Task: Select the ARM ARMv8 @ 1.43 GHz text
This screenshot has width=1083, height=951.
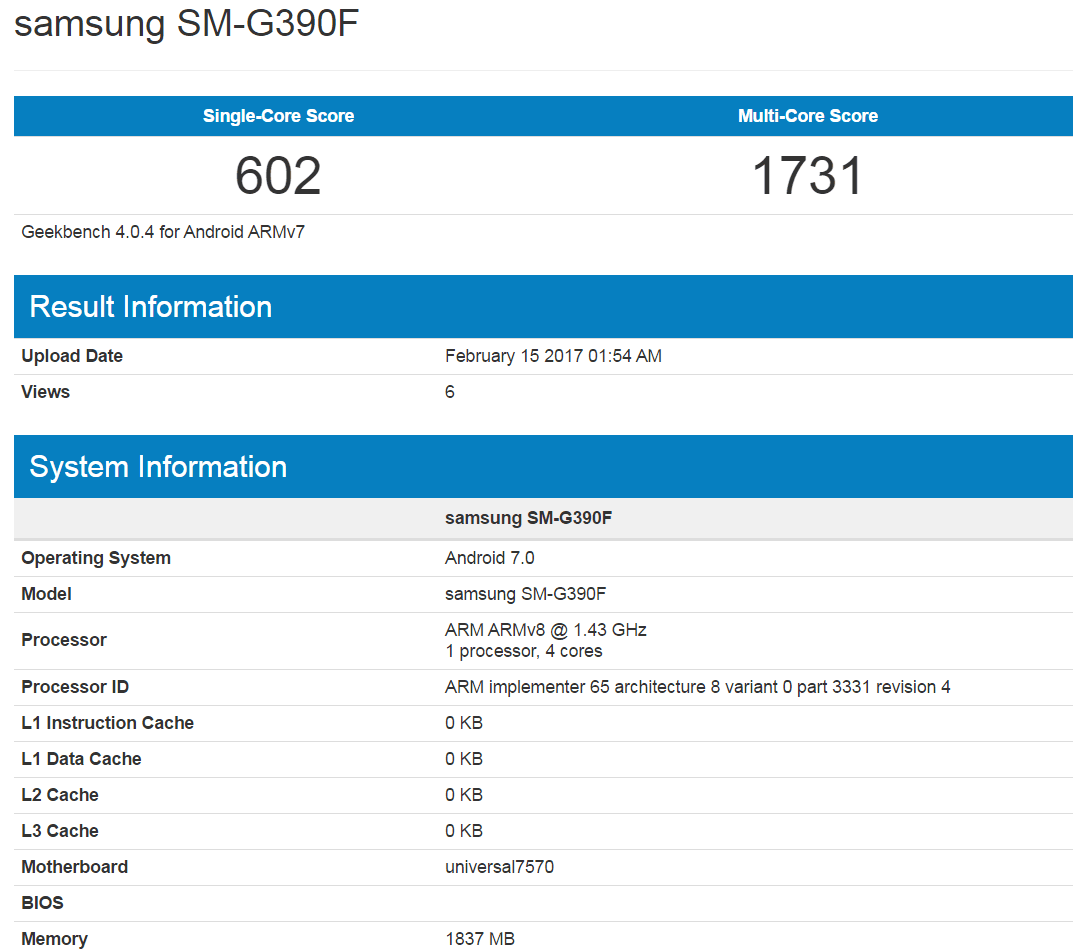Action: [546, 630]
